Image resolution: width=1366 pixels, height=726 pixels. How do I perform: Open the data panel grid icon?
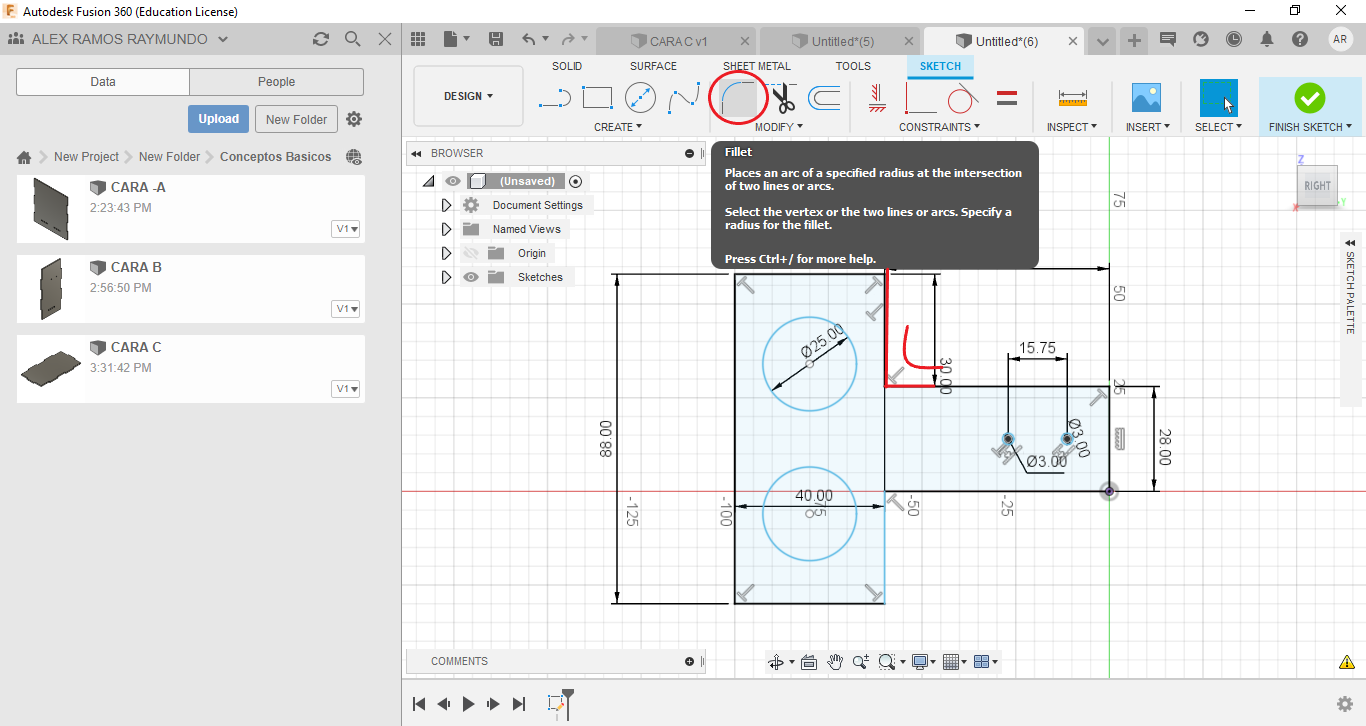(418, 39)
